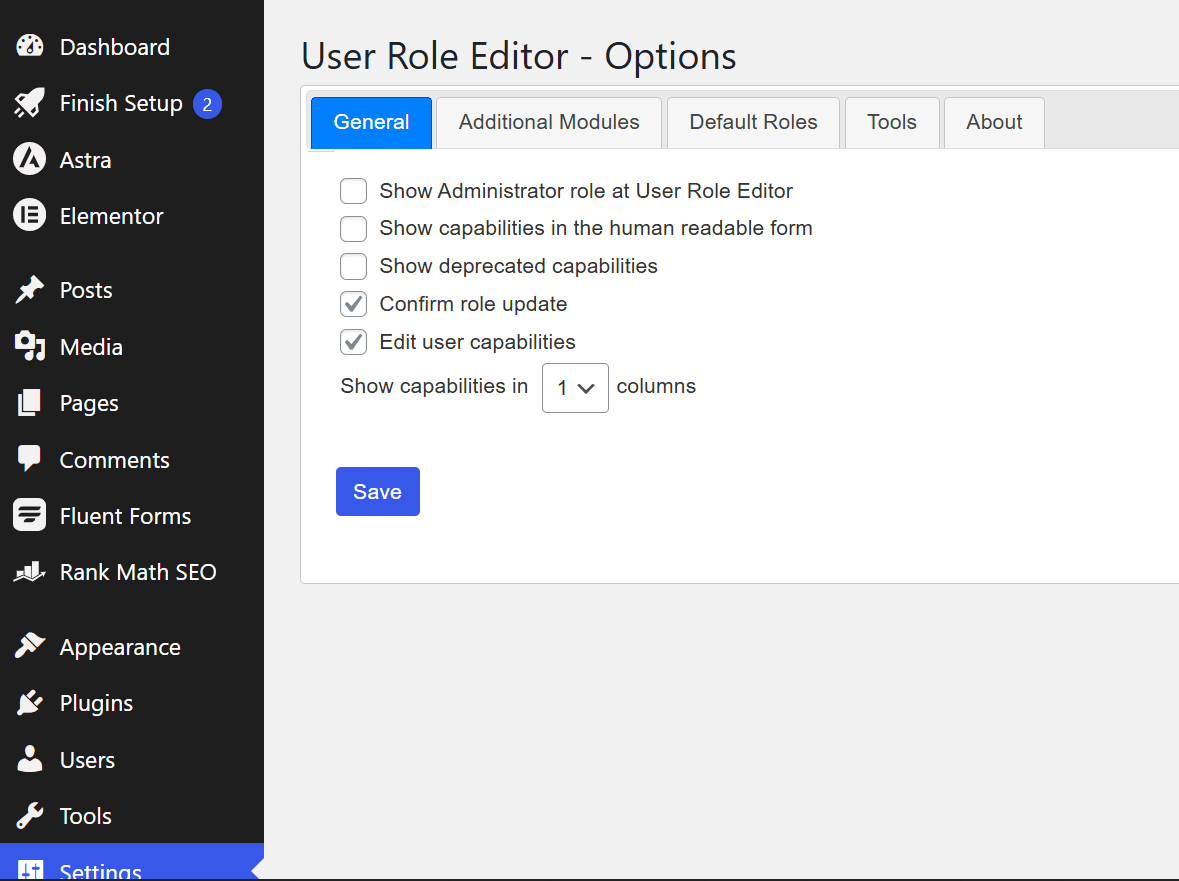Click the blue Save button
Viewport: 1179px width, 881px height.
point(377,492)
